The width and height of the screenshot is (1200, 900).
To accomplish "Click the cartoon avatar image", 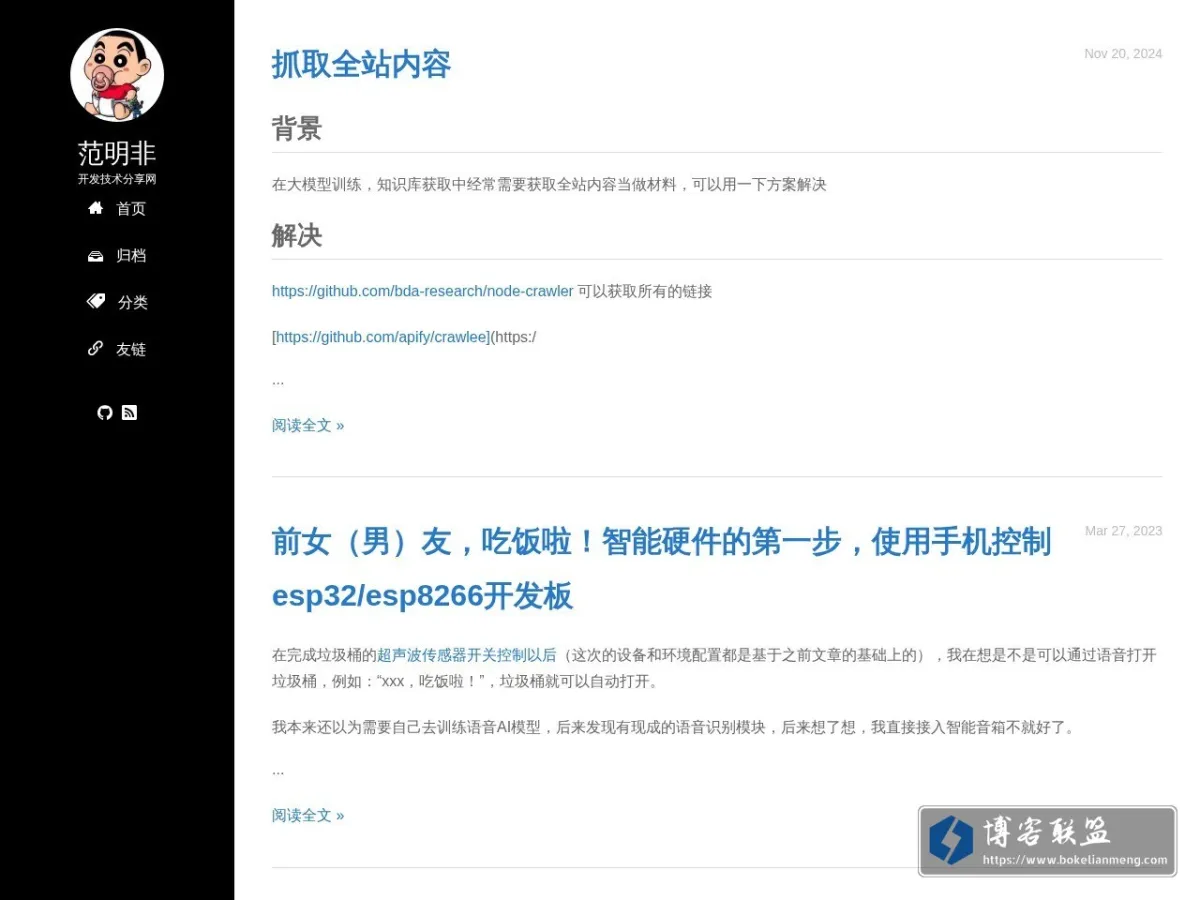I will (x=117, y=75).
